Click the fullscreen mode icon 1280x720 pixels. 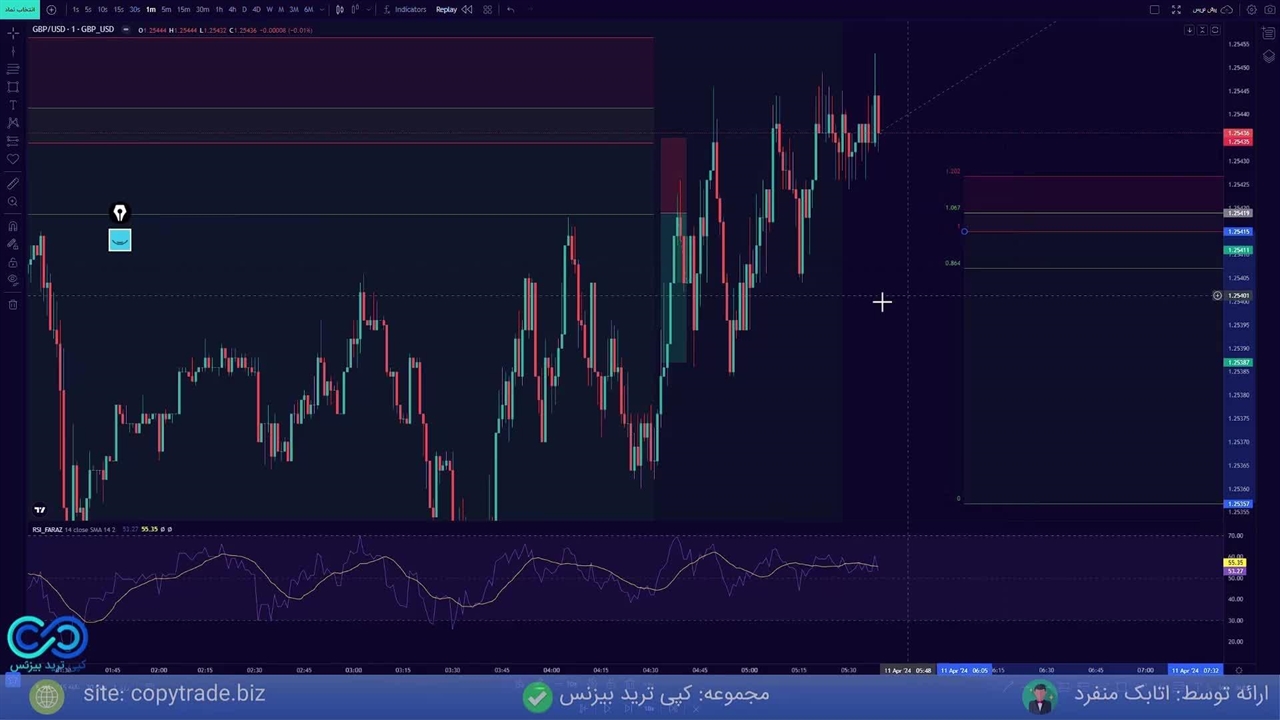pyautogui.click(x=1176, y=10)
